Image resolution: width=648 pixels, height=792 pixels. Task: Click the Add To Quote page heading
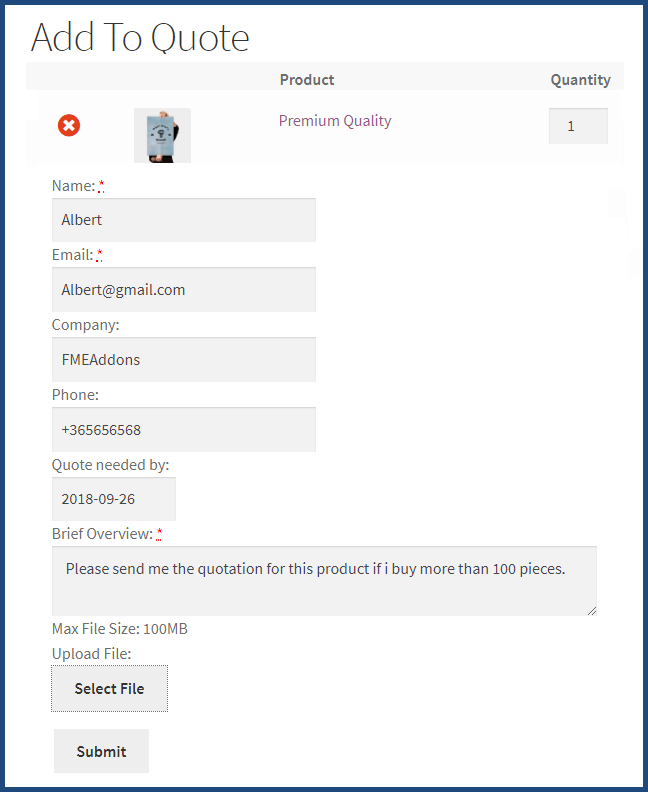tap(140, 37)
